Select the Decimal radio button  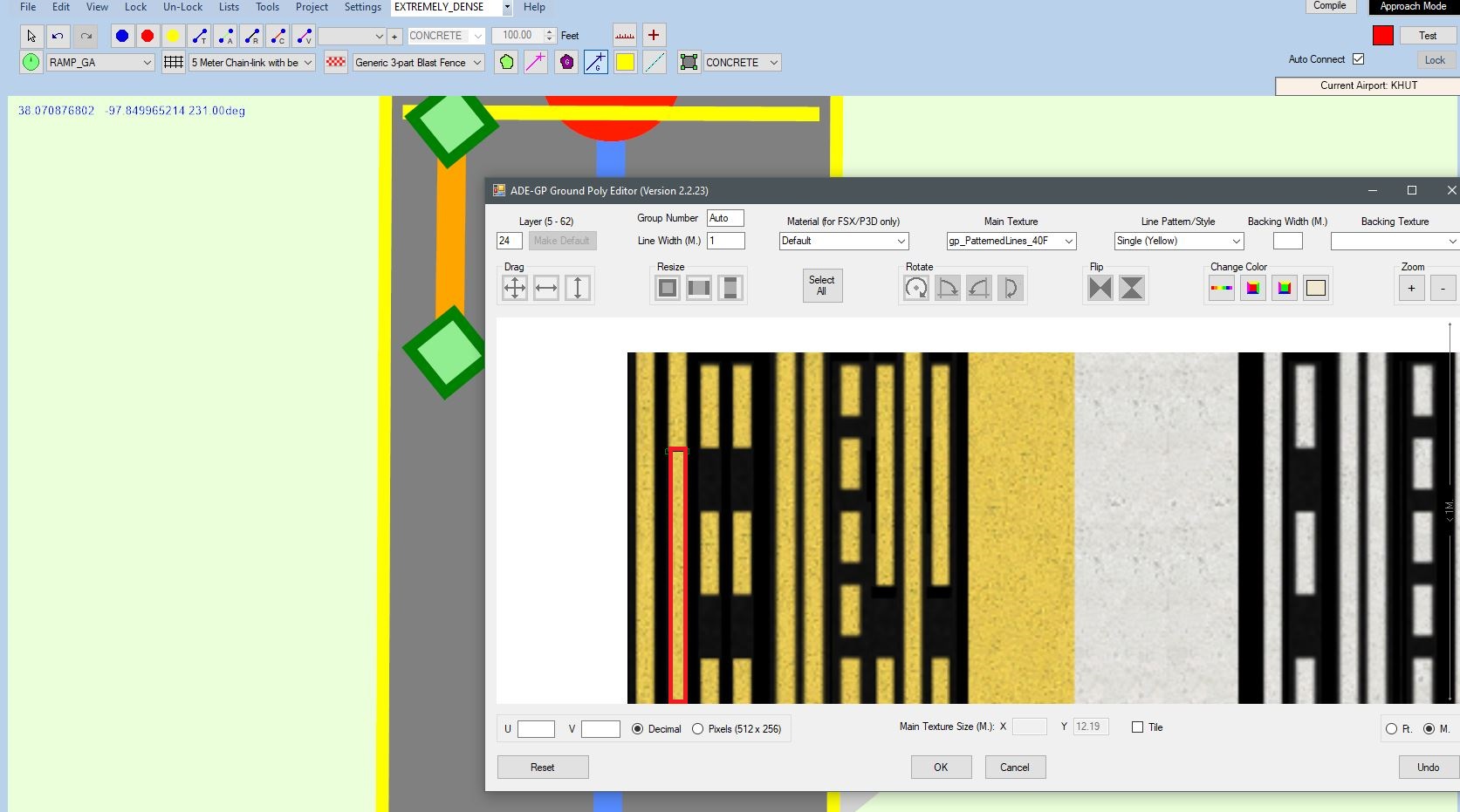(x=637, y=728)
